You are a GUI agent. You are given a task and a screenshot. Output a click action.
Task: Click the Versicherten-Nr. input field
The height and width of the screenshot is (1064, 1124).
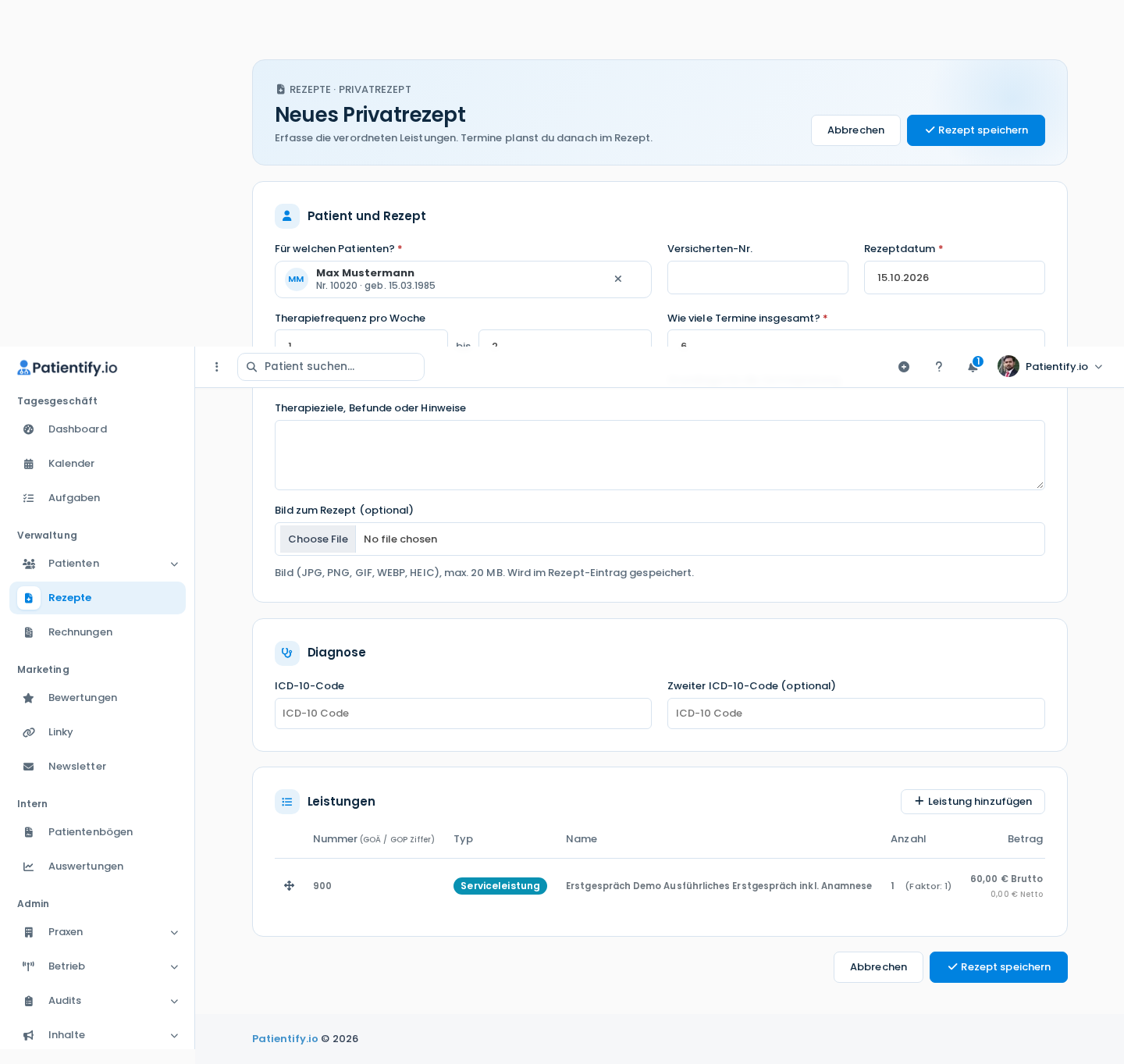(757, 278)
